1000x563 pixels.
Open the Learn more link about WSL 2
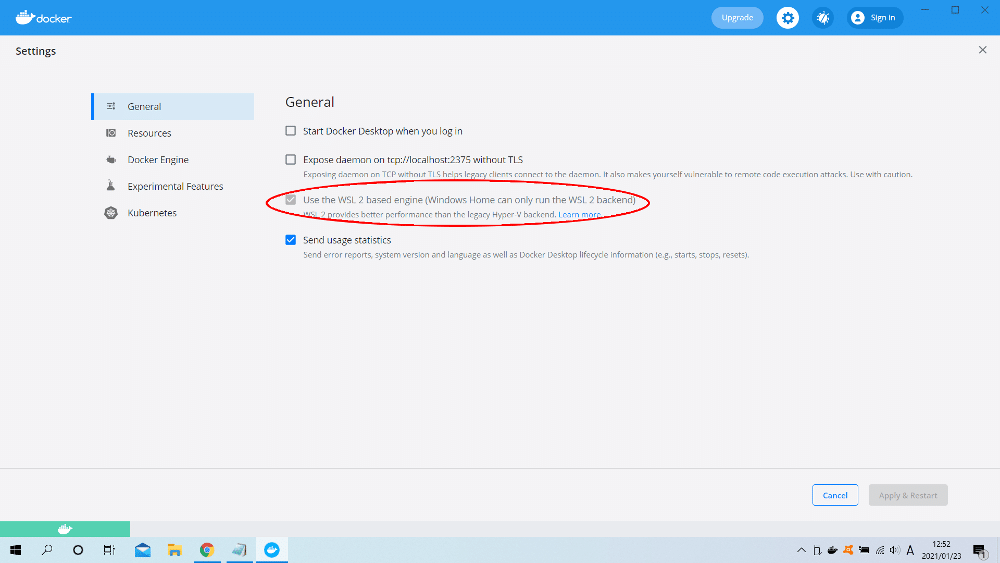coord(579,215)
